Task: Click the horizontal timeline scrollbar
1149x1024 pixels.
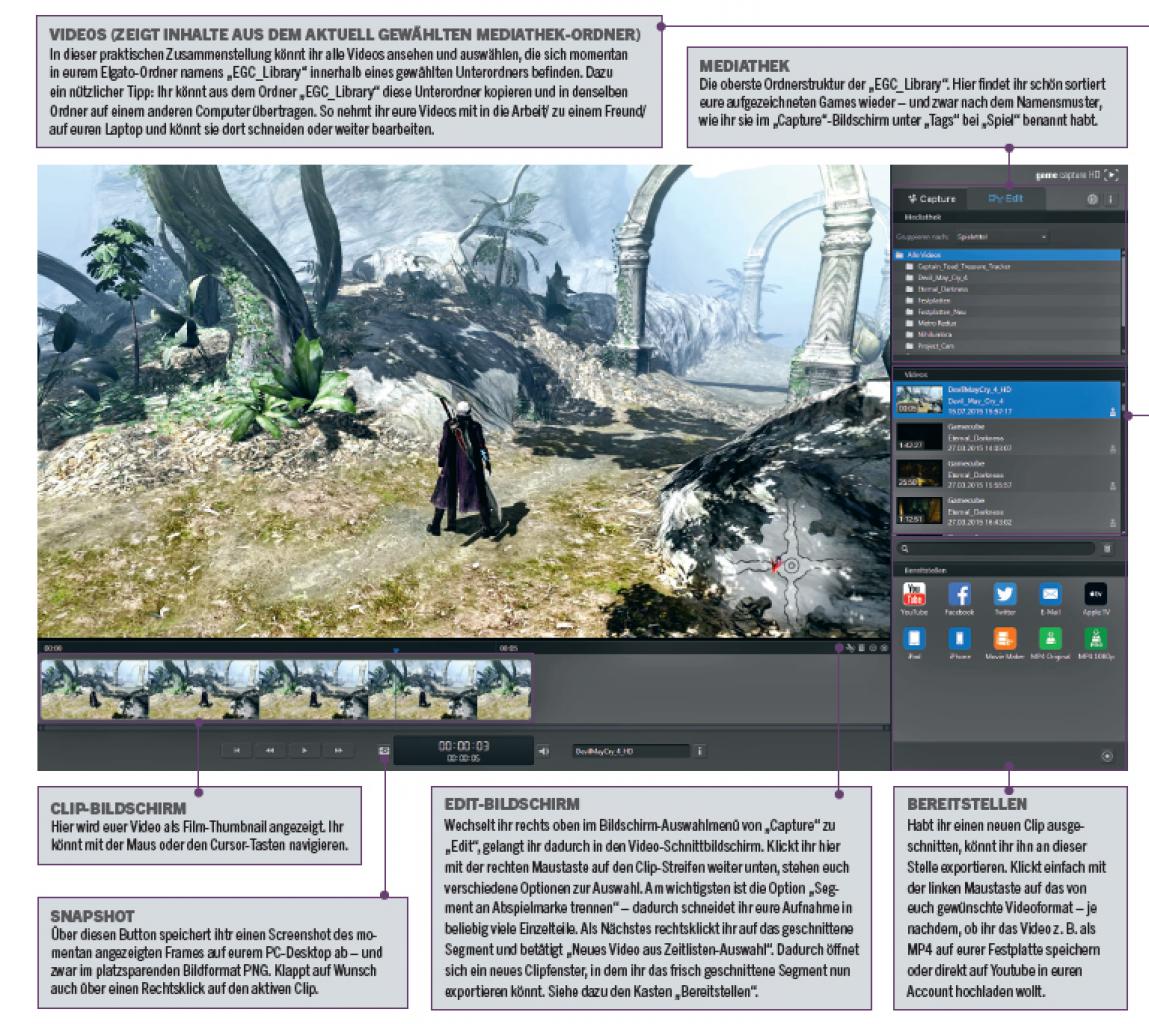Action: coord(463,728)
